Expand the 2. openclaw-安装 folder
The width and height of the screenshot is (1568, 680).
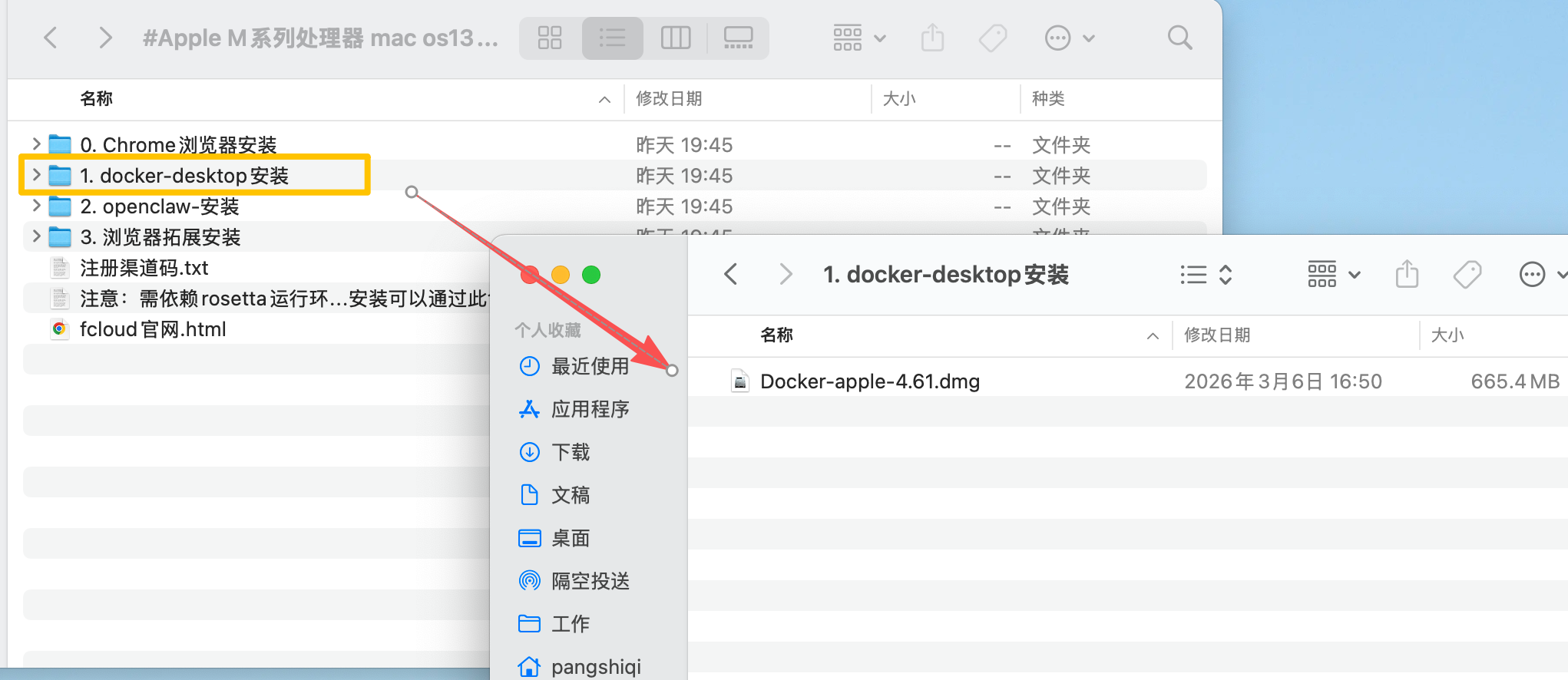(x=36, y=206)
